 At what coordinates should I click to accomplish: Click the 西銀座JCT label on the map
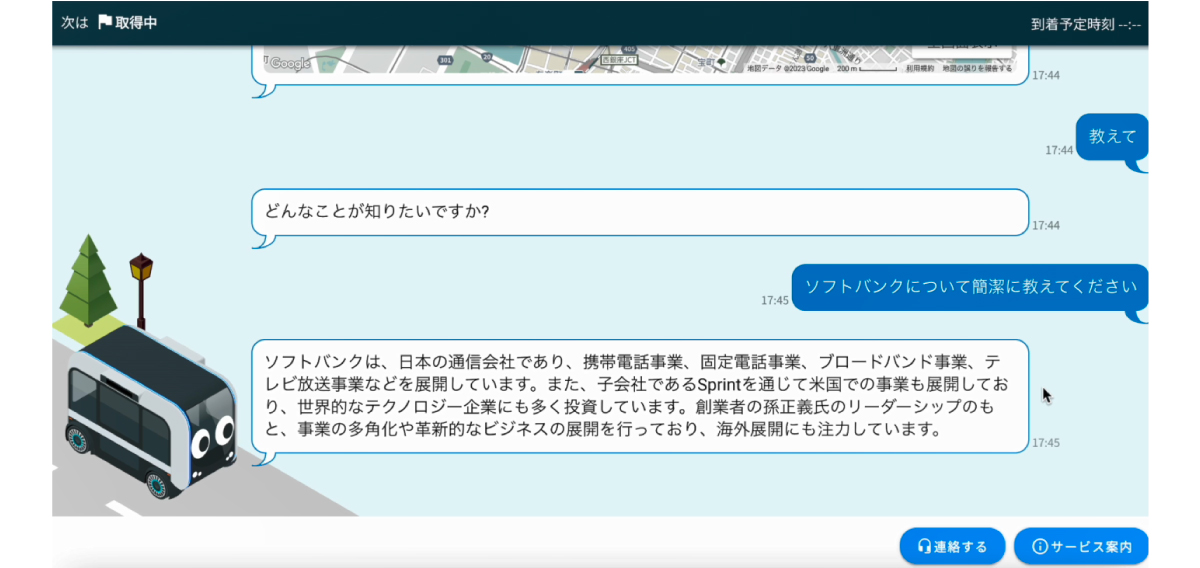[620, 61]
